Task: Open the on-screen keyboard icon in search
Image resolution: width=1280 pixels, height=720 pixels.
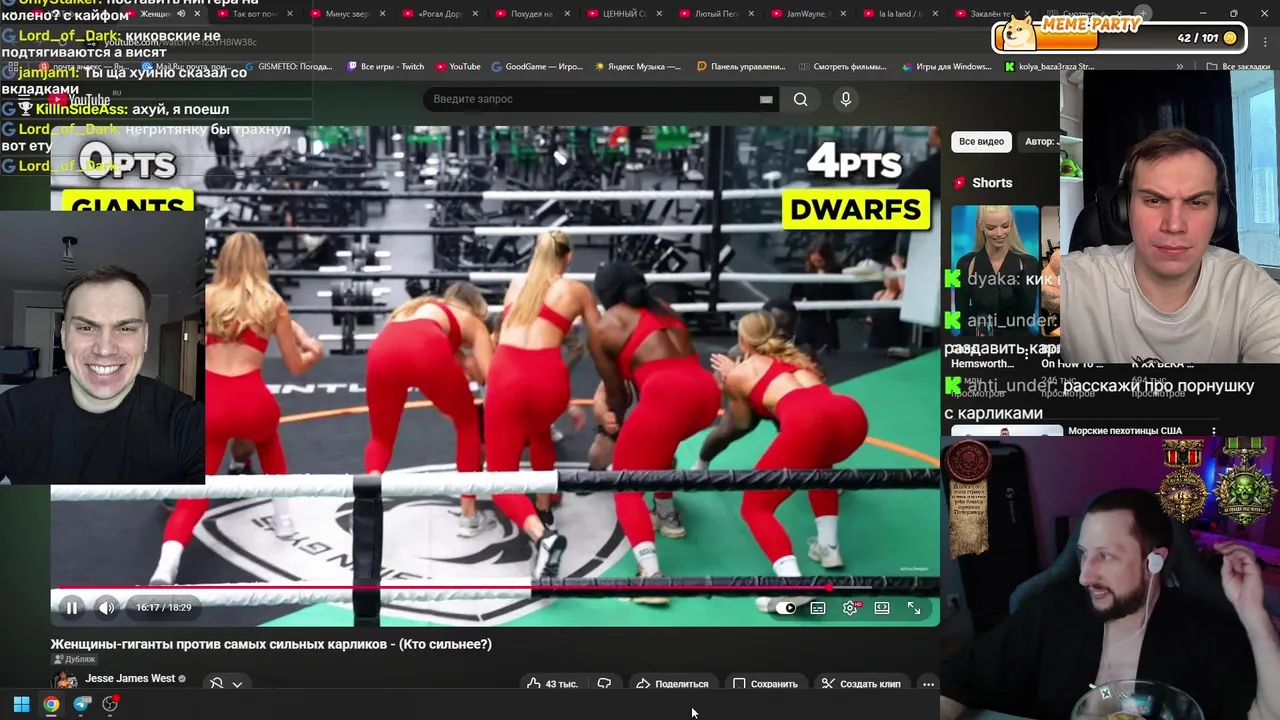Action: click(766, 99)
